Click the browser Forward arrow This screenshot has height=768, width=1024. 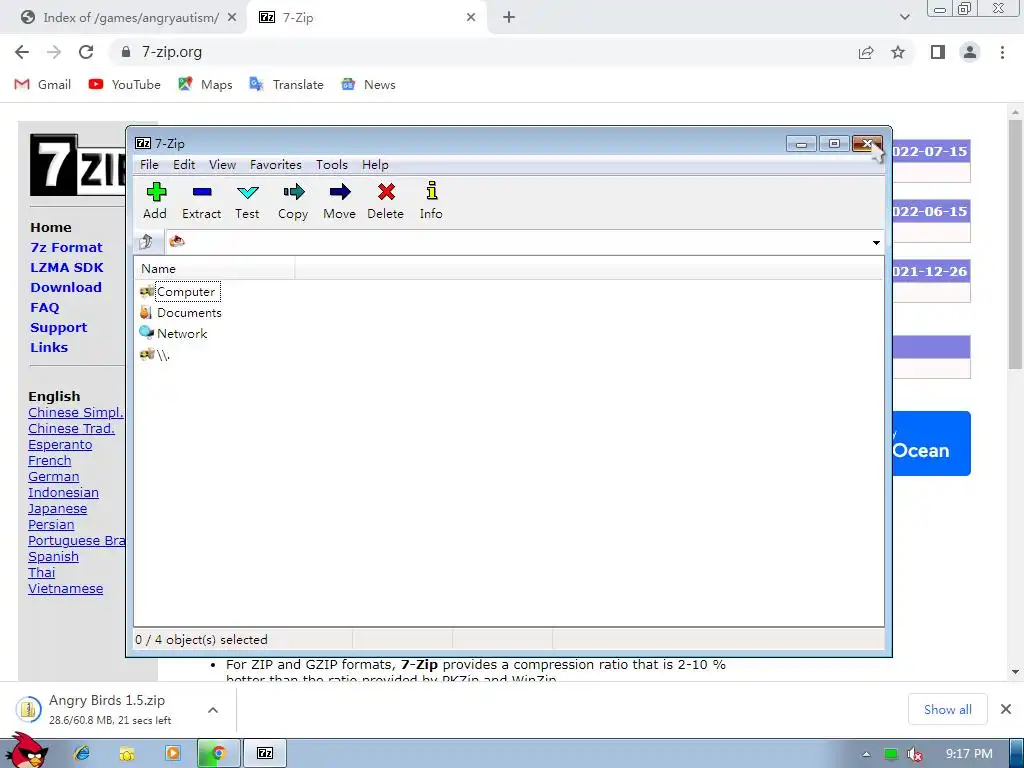point(54,52)
